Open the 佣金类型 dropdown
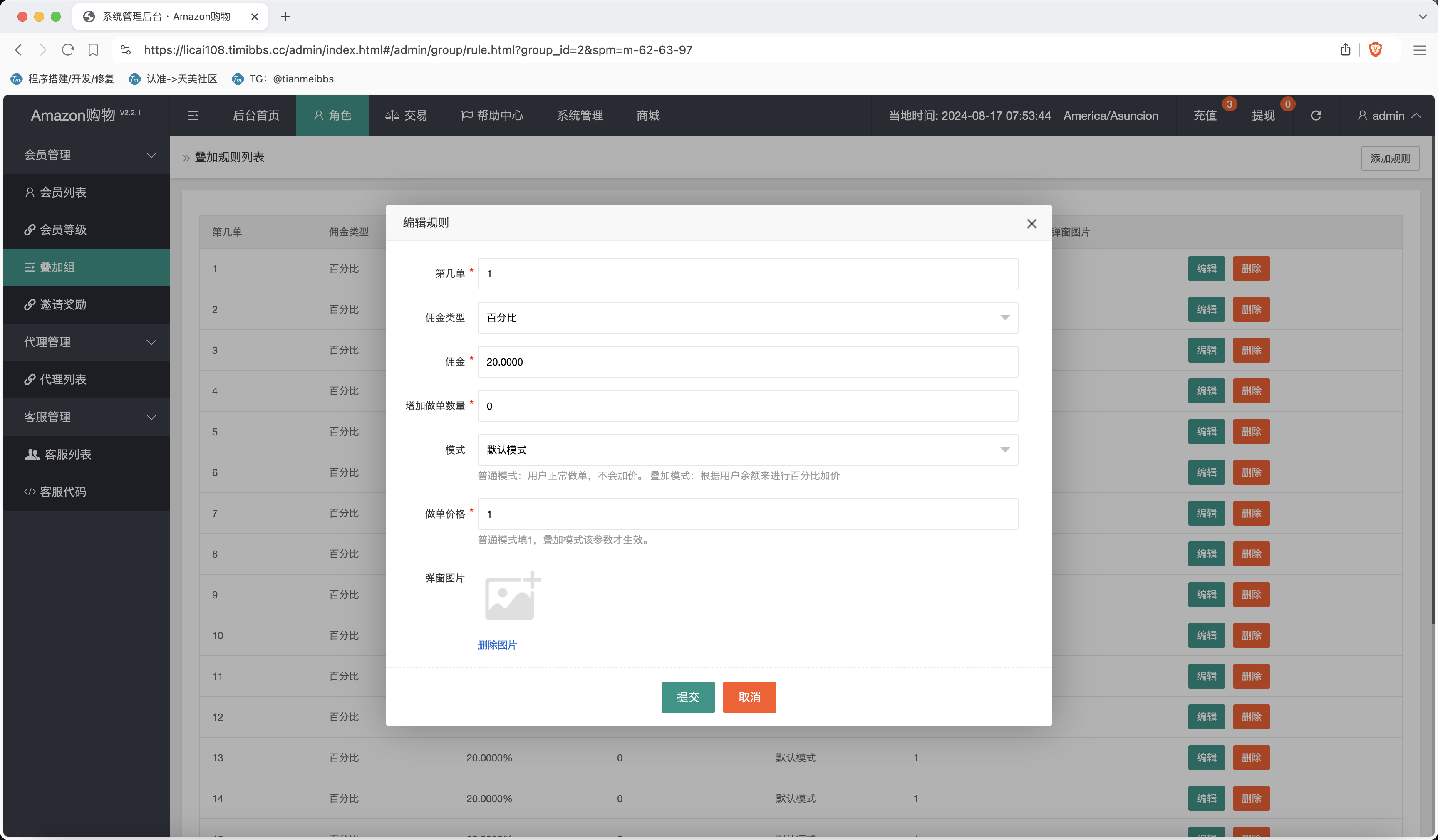Viewport: 1438px width, 840px height. [748, 318]
